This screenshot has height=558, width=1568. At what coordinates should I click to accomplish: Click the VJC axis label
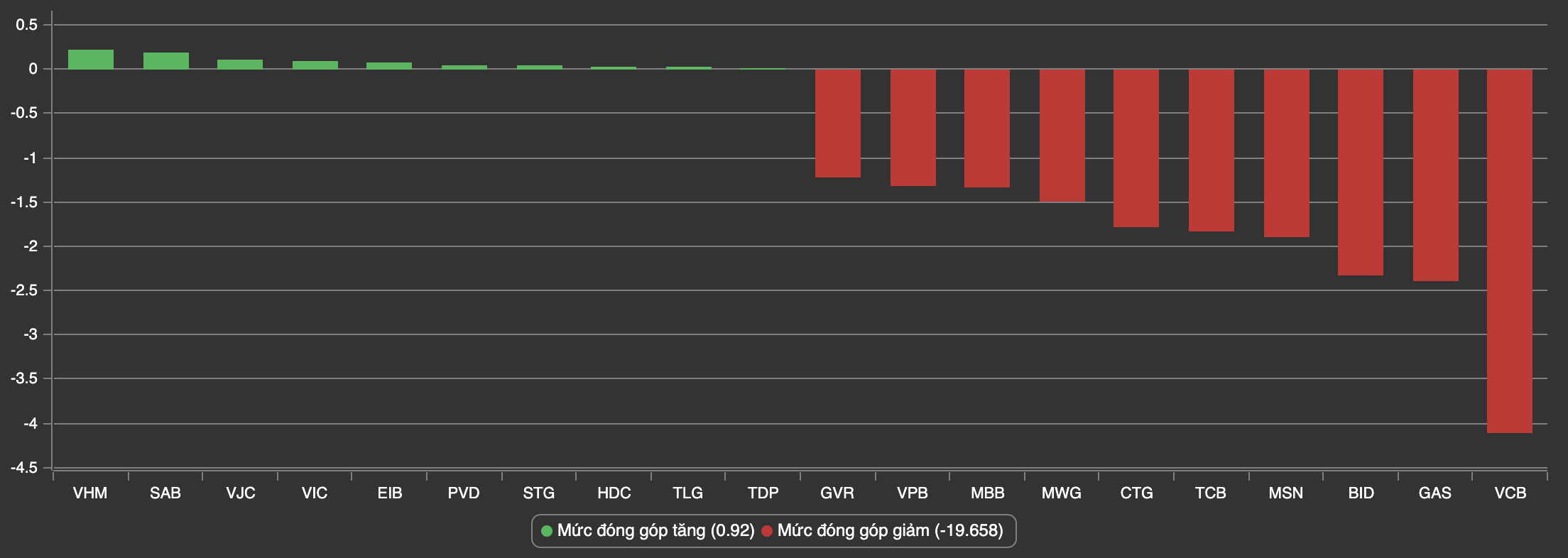[240, 493]
